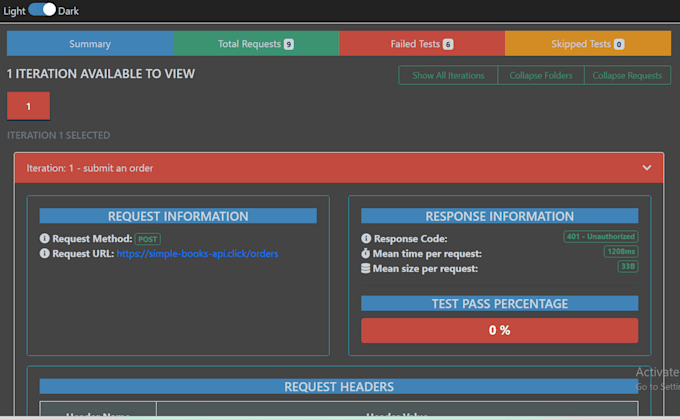This screenshot has width=680, height=419.
Task: Click the 'Request Method:' label
Action: tap(92, 239)
